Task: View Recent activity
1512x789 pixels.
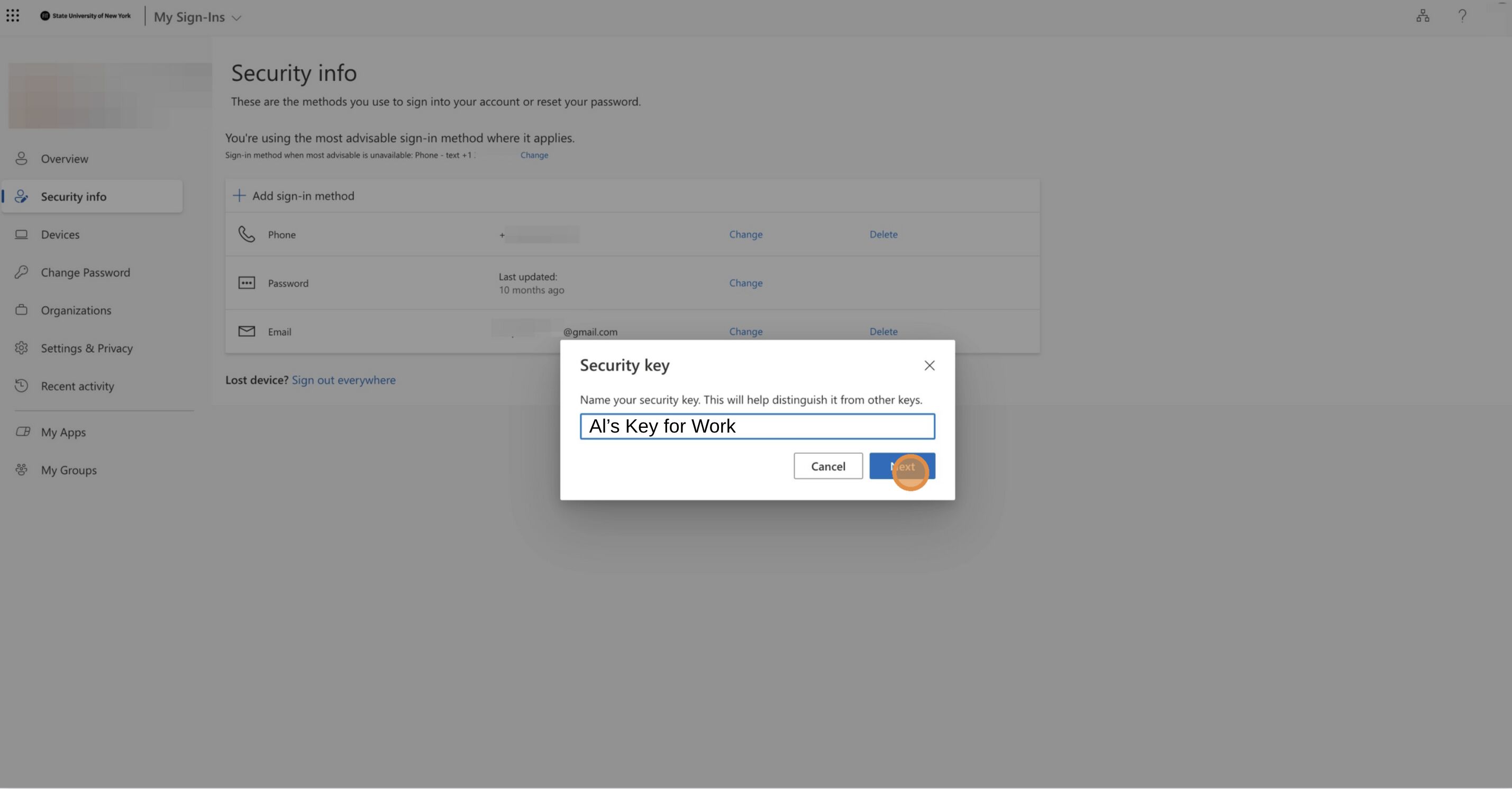Action: (x=77, y=387)
